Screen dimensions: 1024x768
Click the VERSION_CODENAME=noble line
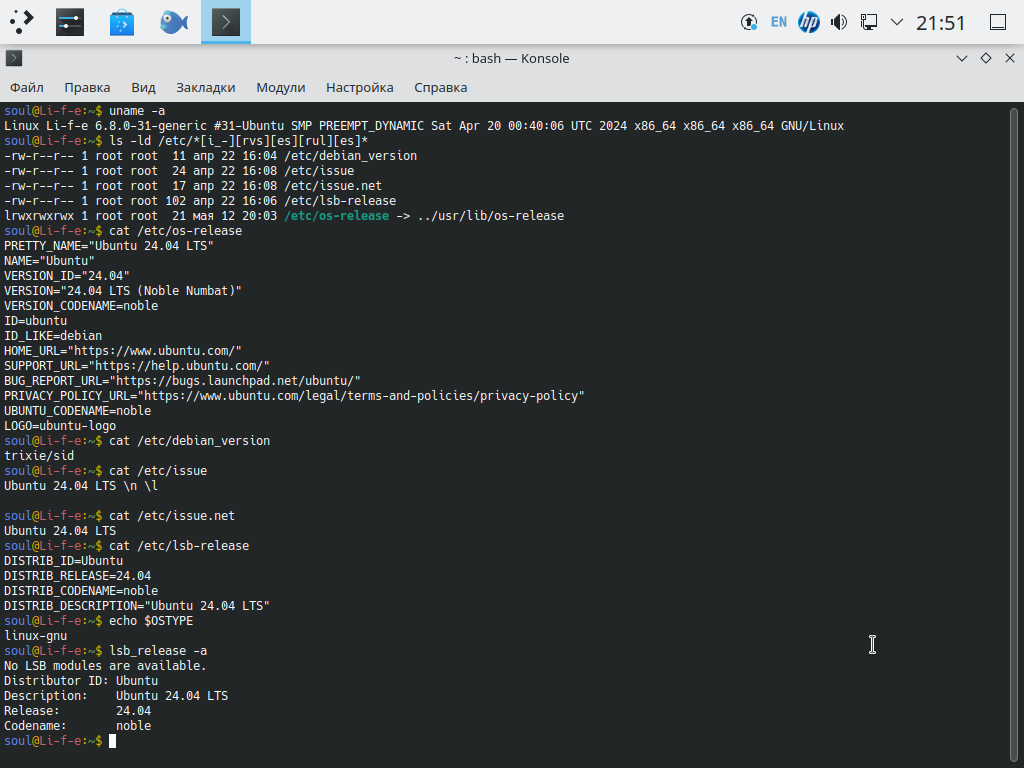81,306
